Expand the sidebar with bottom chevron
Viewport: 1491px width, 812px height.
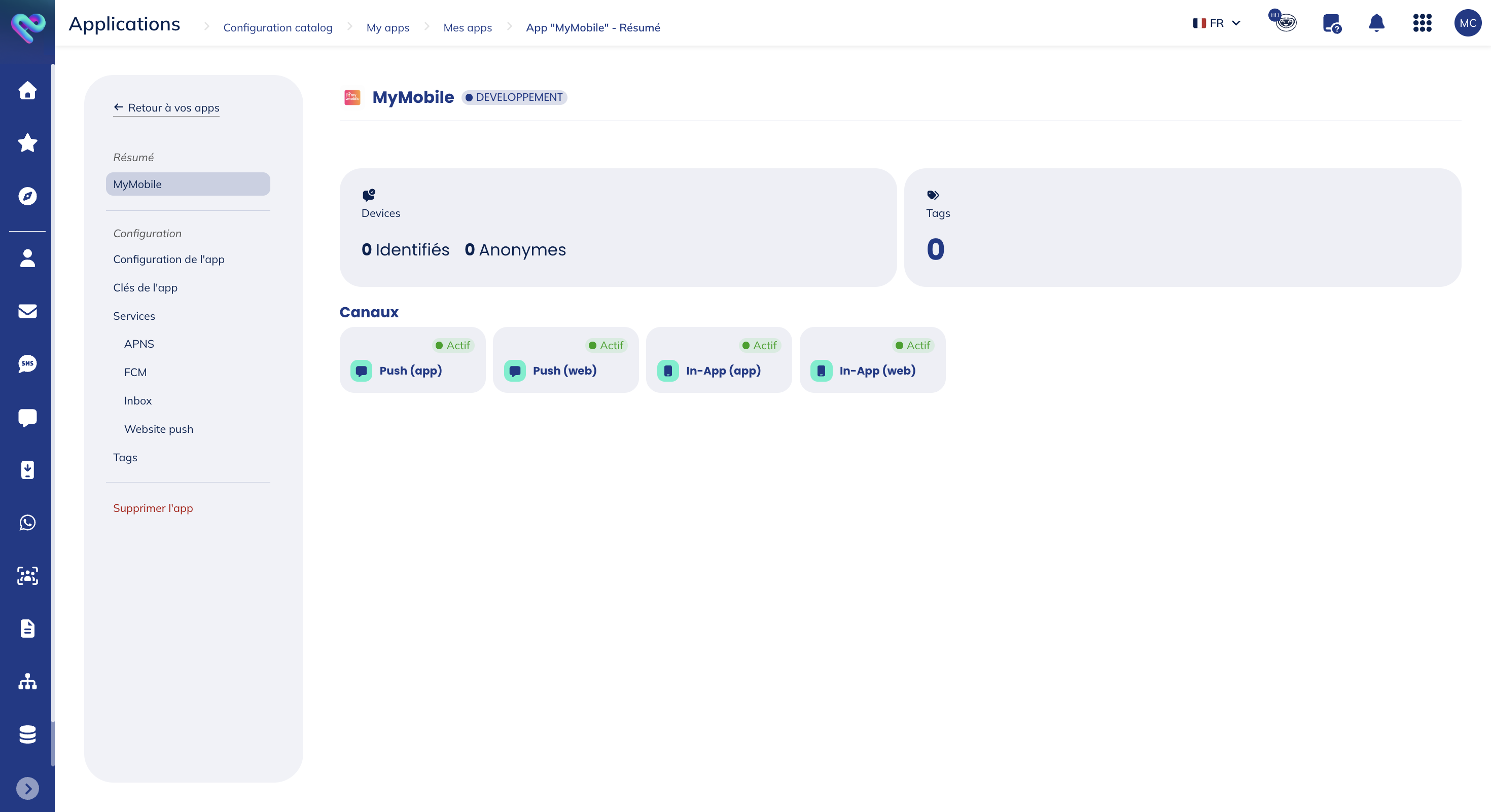[27, 788]
